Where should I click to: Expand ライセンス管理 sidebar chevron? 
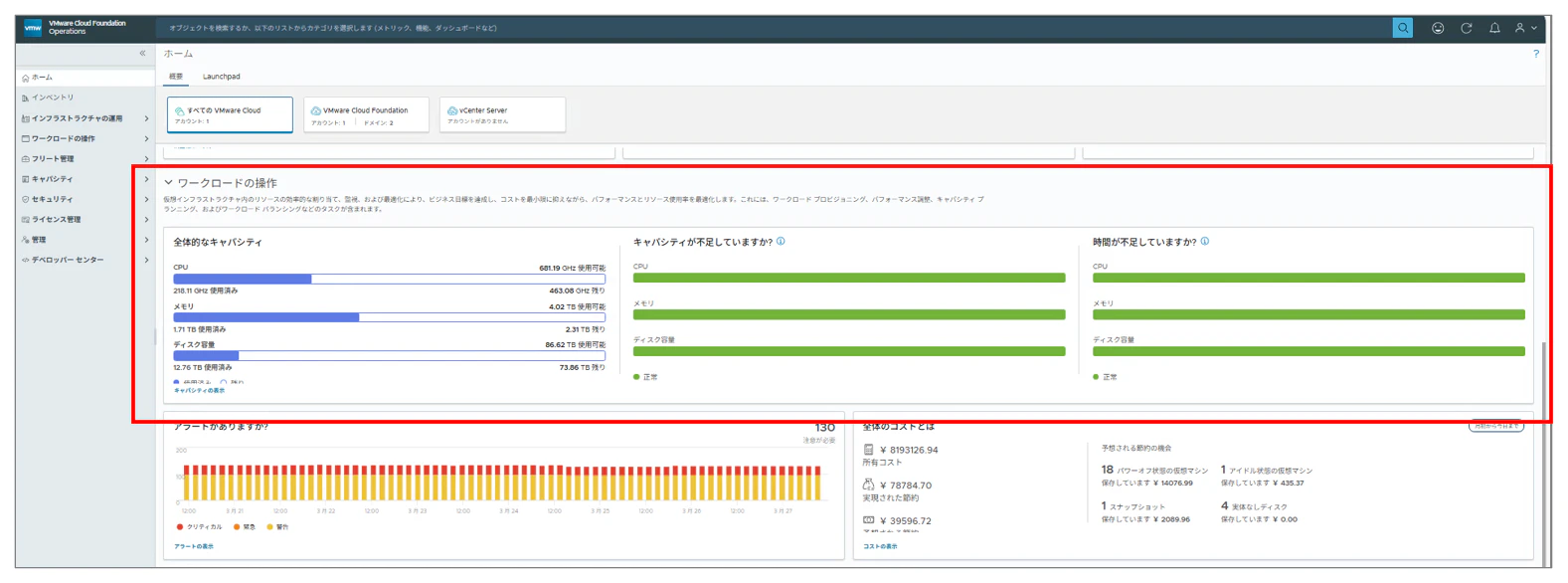pos(146,220)
